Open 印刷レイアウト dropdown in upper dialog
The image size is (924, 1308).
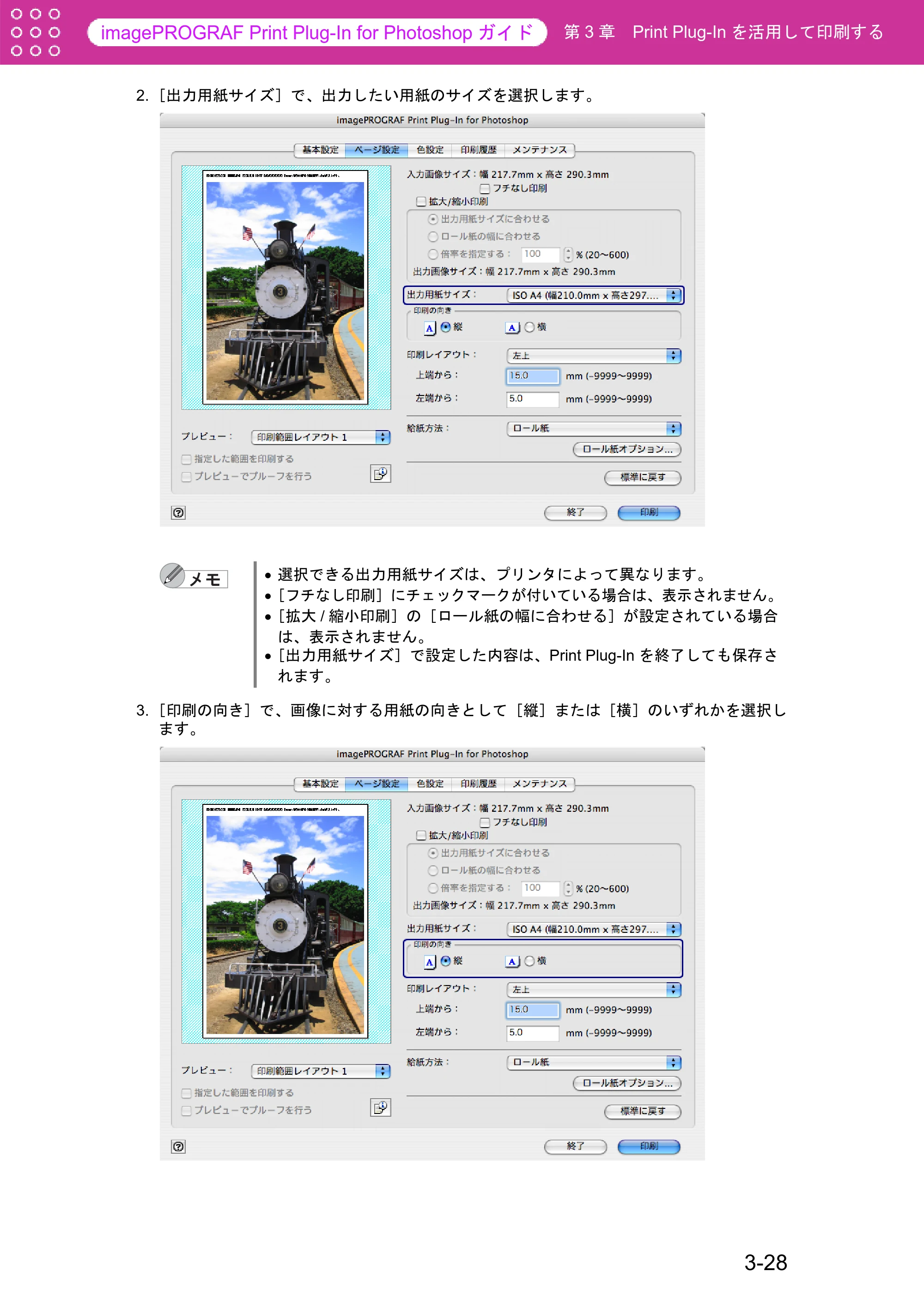594,355
